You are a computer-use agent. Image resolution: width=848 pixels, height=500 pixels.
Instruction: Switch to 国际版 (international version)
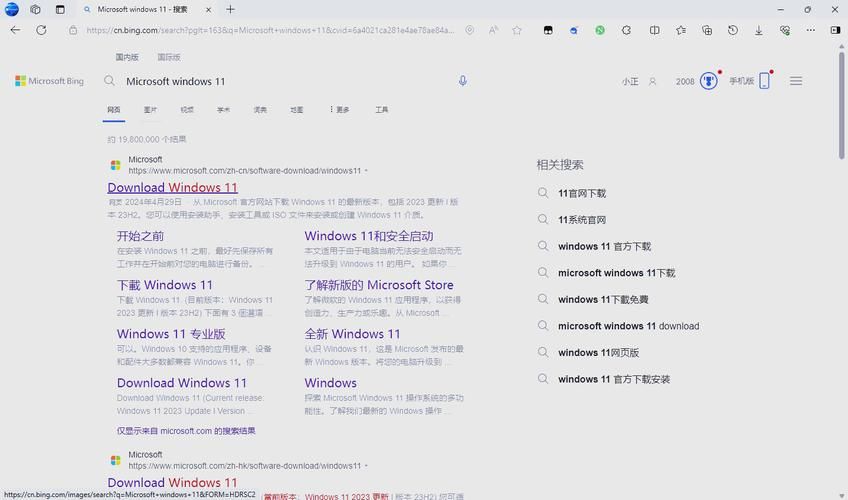pos(169,57)
